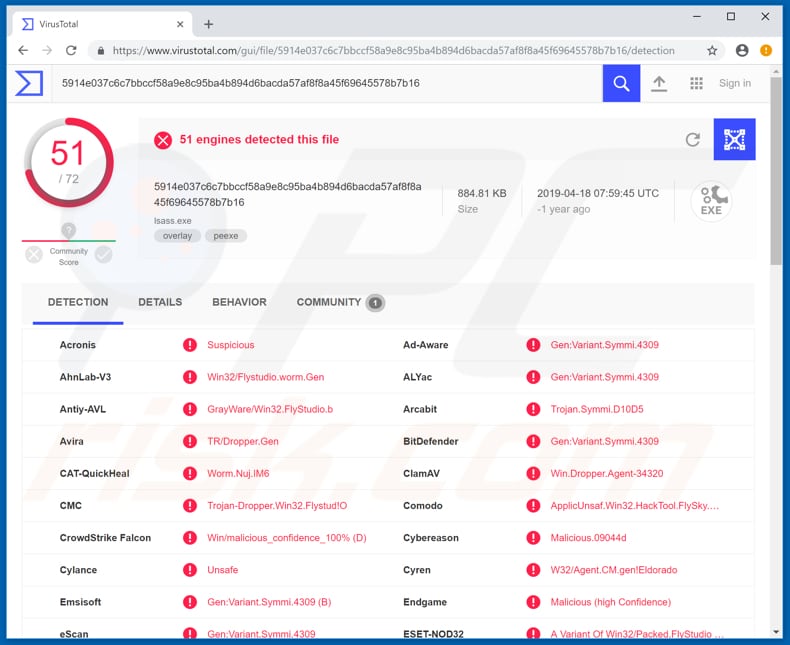Close the VirusTotal tab

click(x=180, y=24)
